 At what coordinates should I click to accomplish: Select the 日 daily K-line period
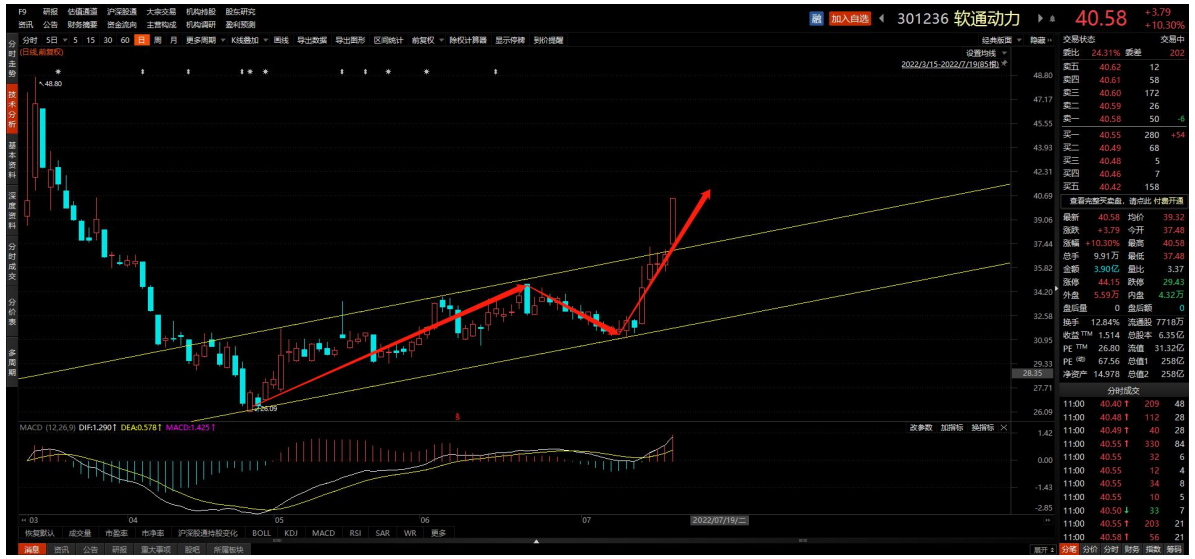141,40
